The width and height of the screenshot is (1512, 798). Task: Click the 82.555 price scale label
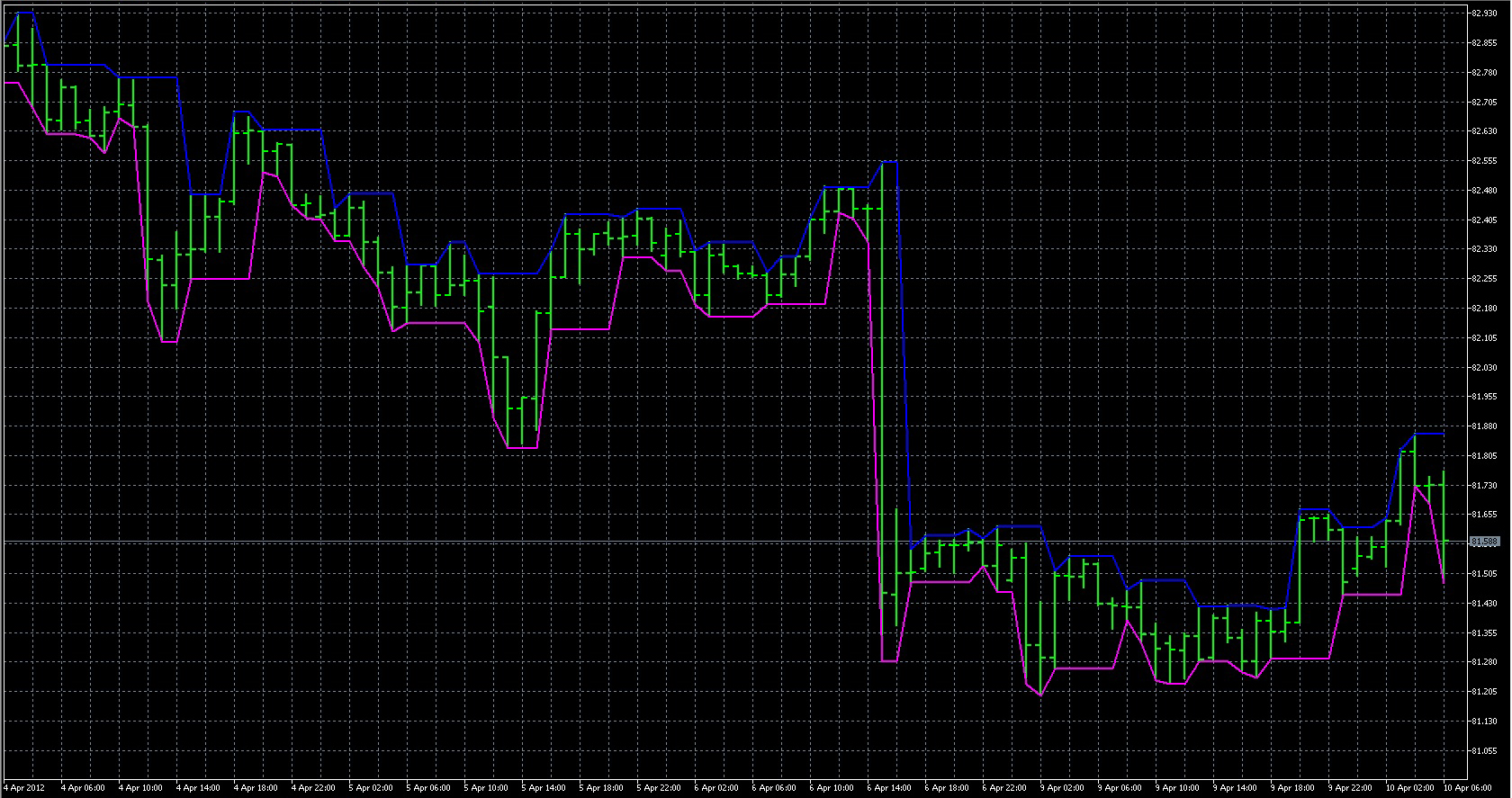[1485, 161]
